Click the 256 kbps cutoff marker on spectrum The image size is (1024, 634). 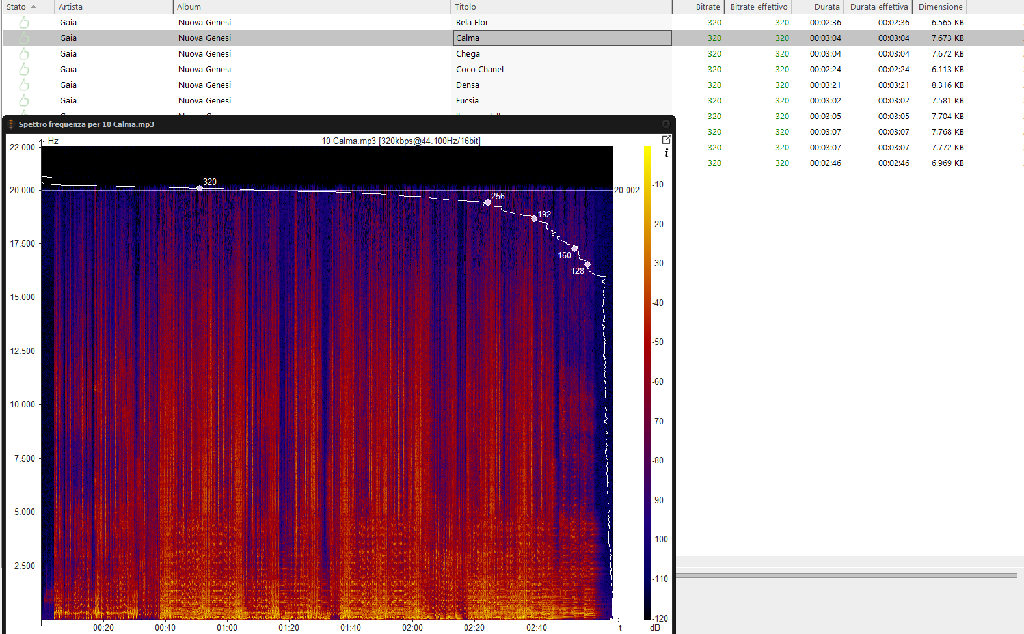(x=487, y=202)
